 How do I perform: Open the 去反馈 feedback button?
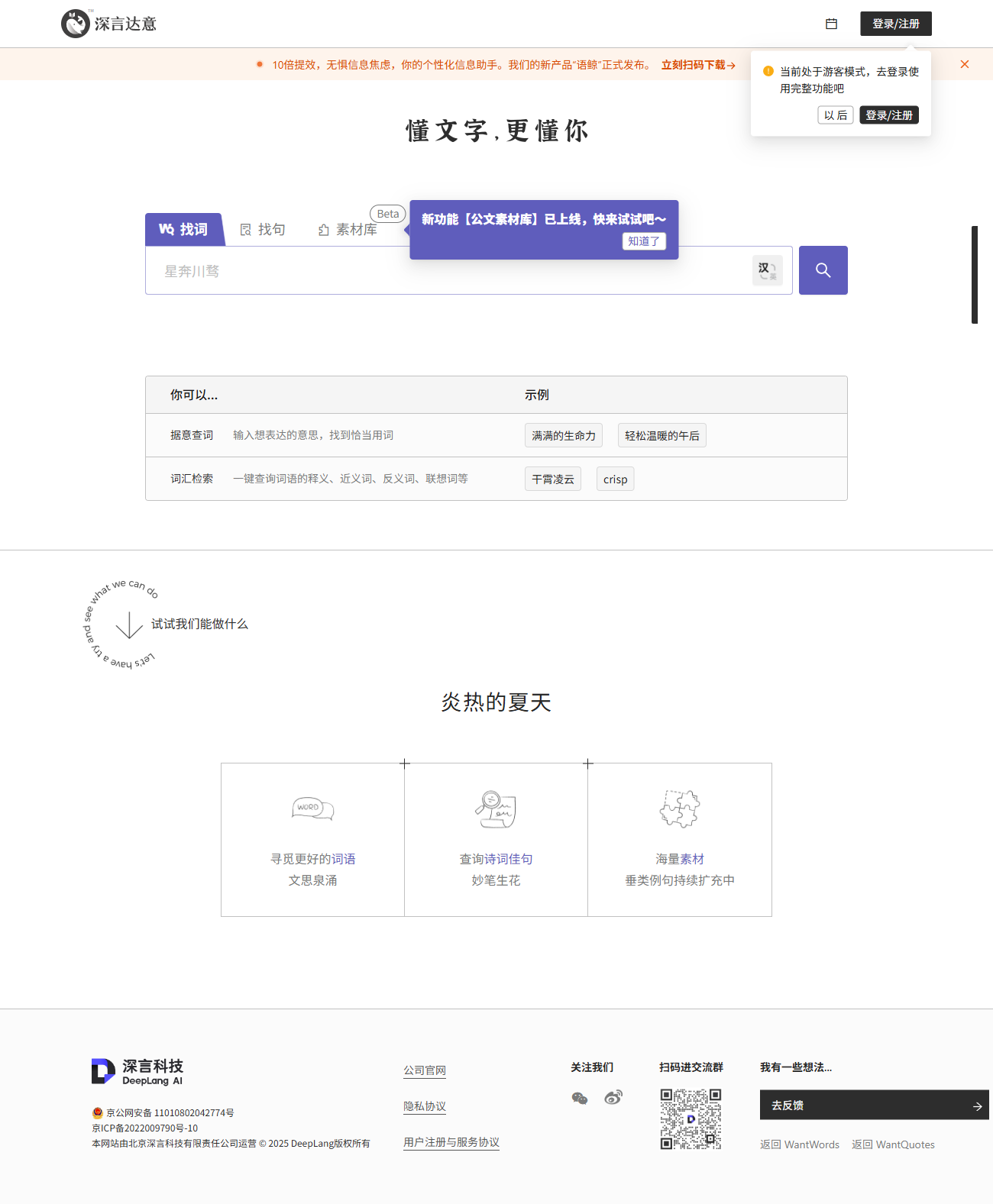pyautogui.click(x=873, y=1105)
